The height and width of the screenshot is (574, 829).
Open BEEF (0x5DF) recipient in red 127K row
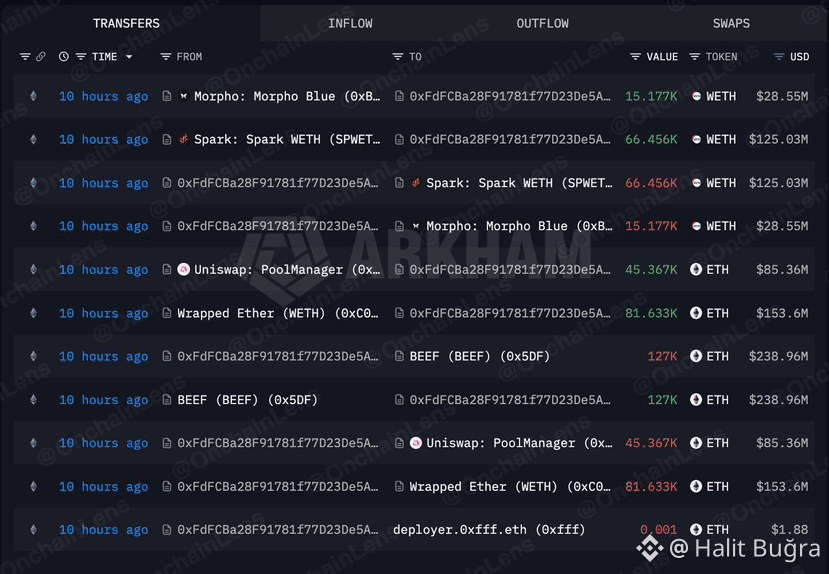[x=480, y=357]
